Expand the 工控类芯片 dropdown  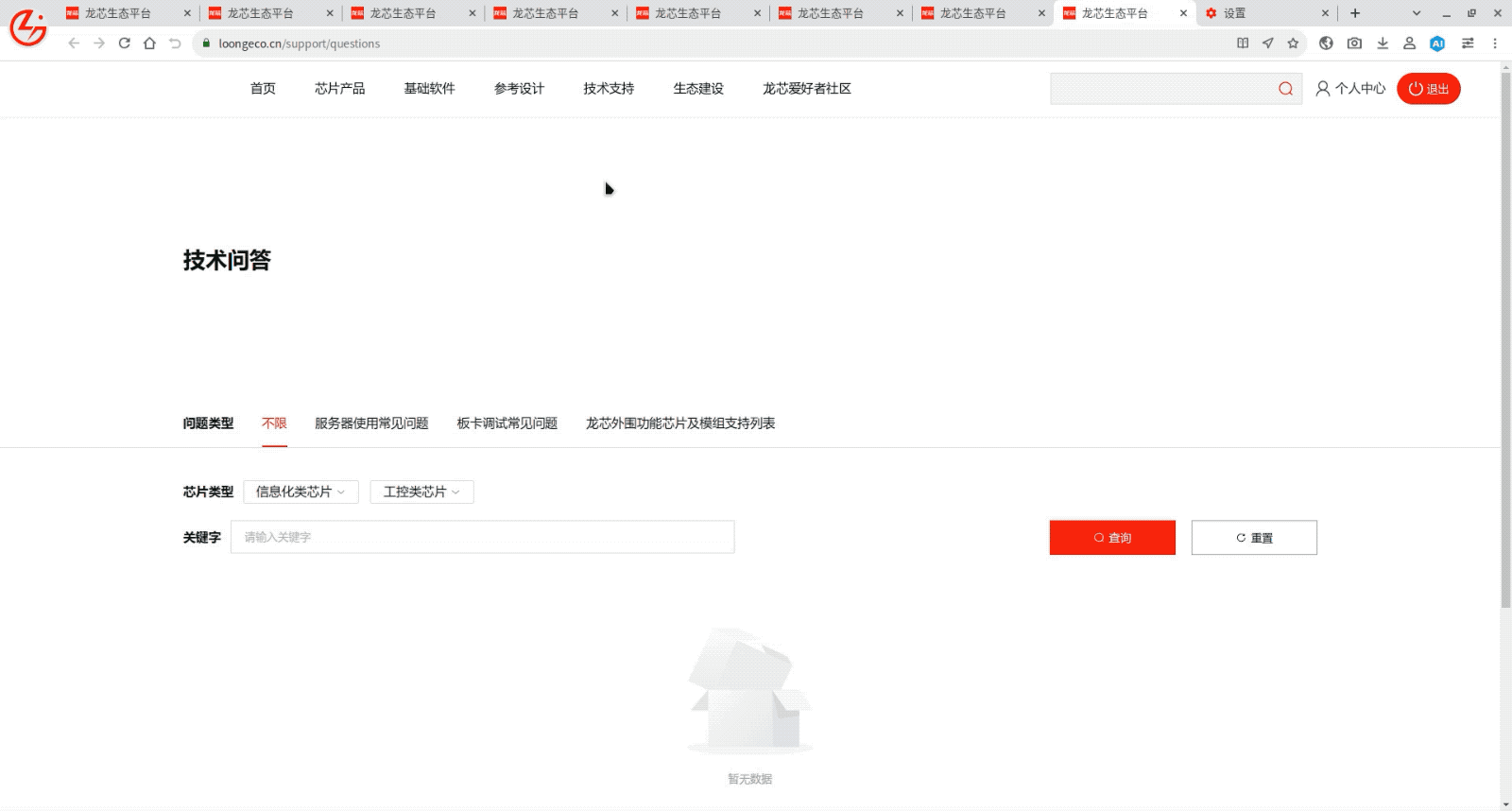[x=421, y=492]
